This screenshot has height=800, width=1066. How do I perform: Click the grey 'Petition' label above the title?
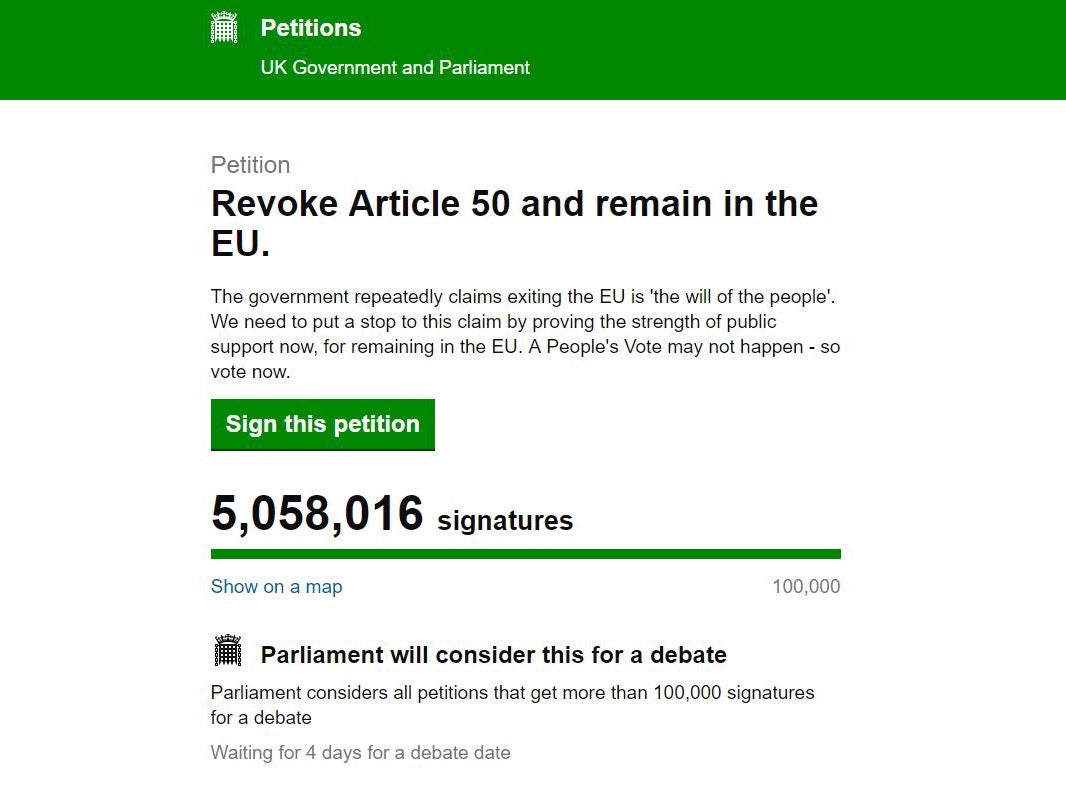(250, 165)
